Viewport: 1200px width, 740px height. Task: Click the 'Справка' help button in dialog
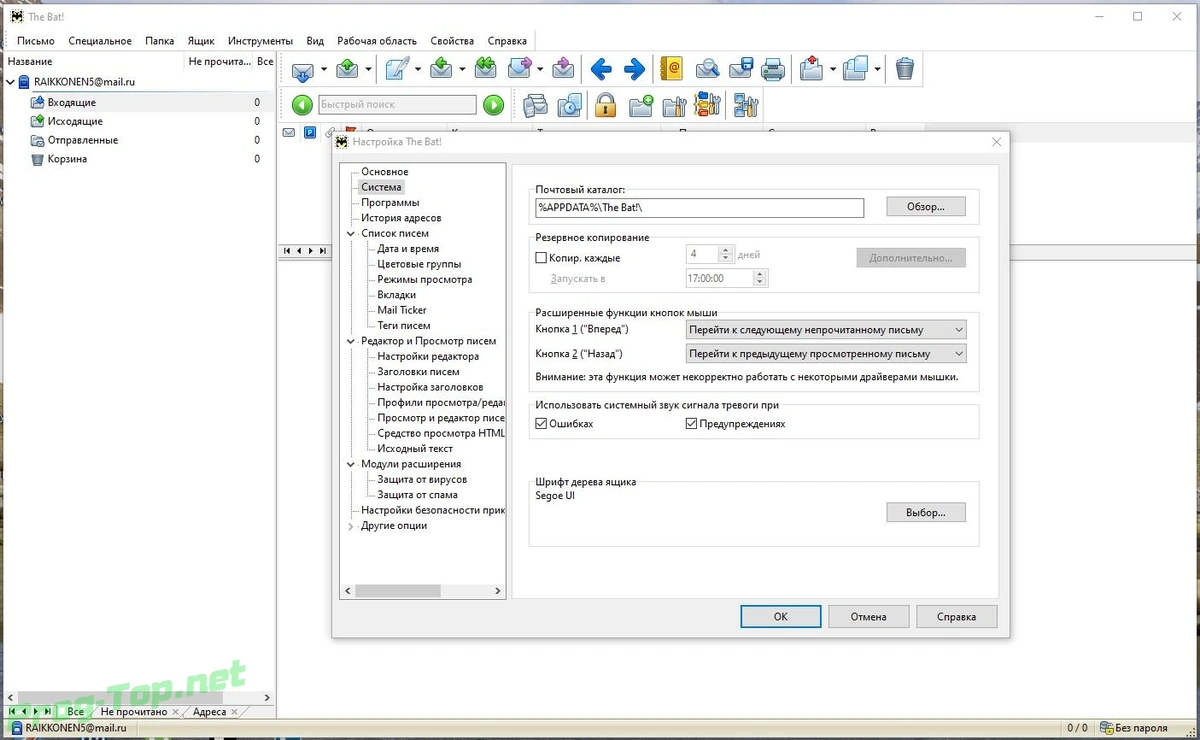click(957, 617)
